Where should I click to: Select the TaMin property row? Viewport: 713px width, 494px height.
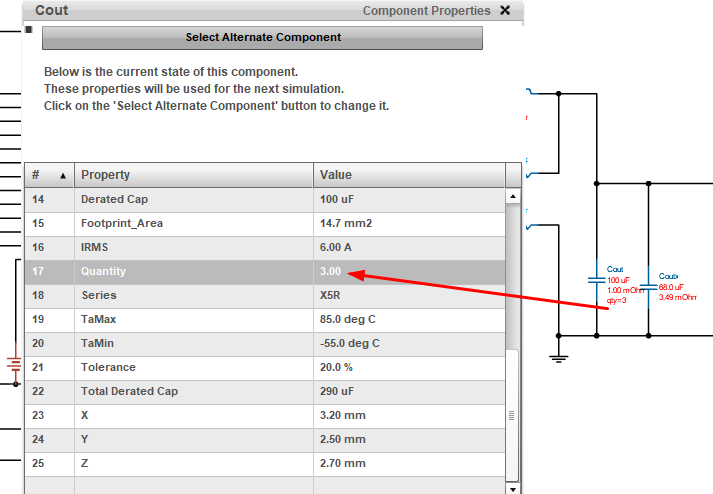click(265, 343)
